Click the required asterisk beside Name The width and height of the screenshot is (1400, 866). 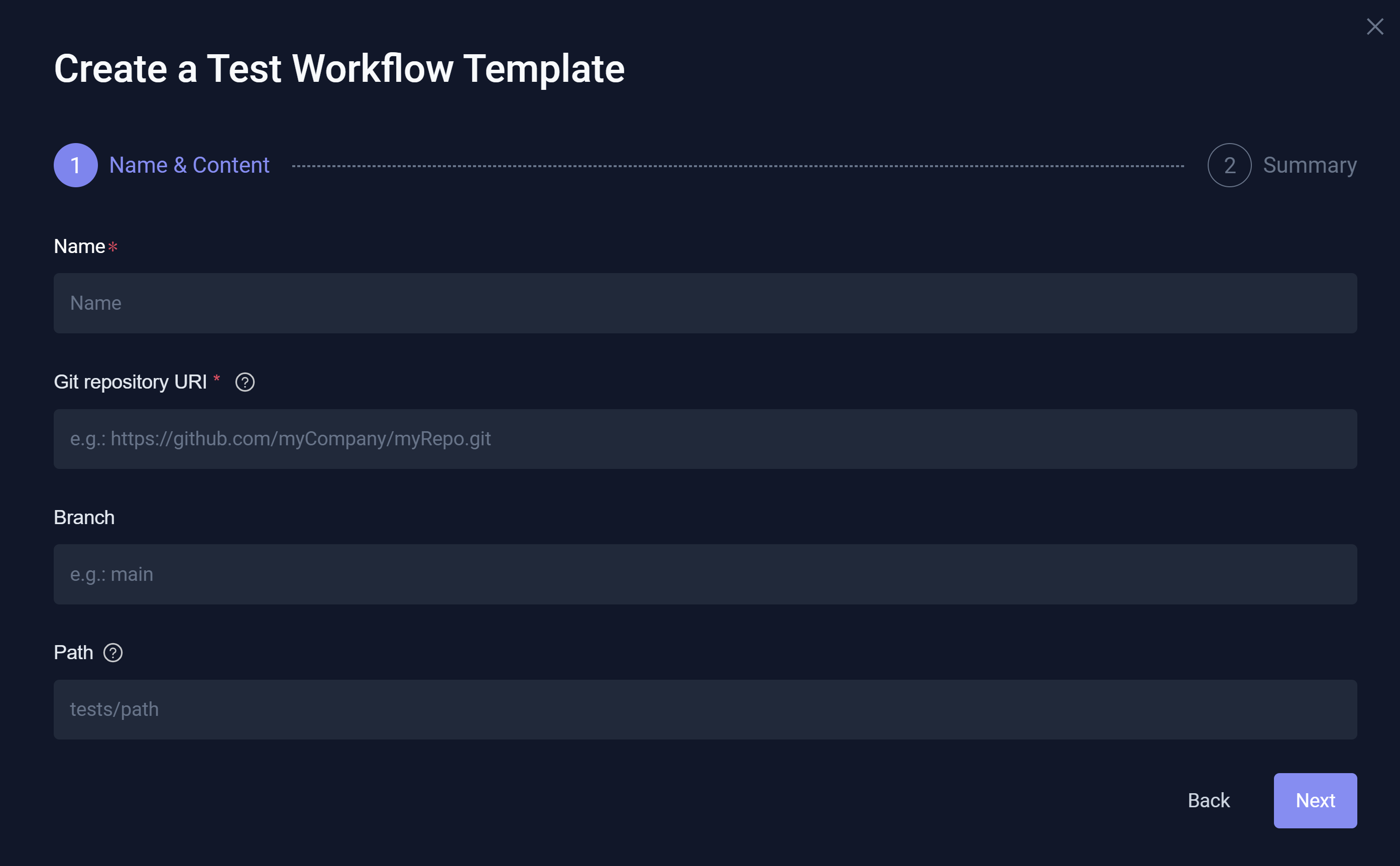[x=113, y=248]
